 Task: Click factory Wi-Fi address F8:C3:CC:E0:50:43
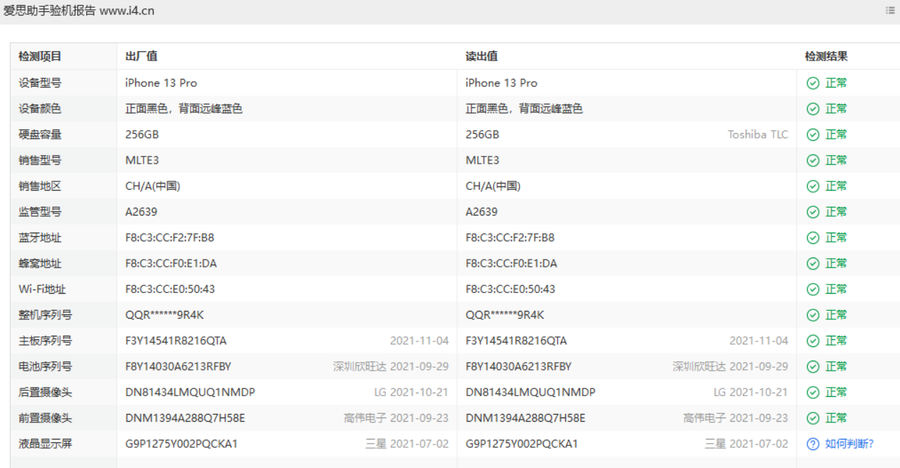[170, 289]
